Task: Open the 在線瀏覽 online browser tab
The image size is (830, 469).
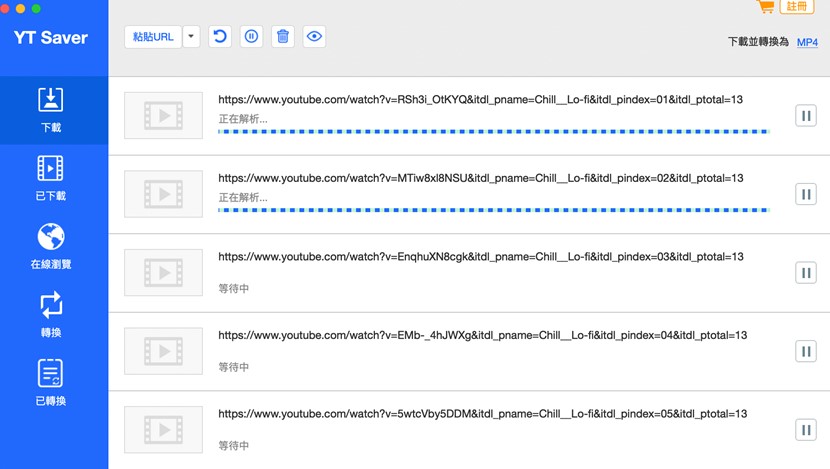Action: click(x=52, y=247)
